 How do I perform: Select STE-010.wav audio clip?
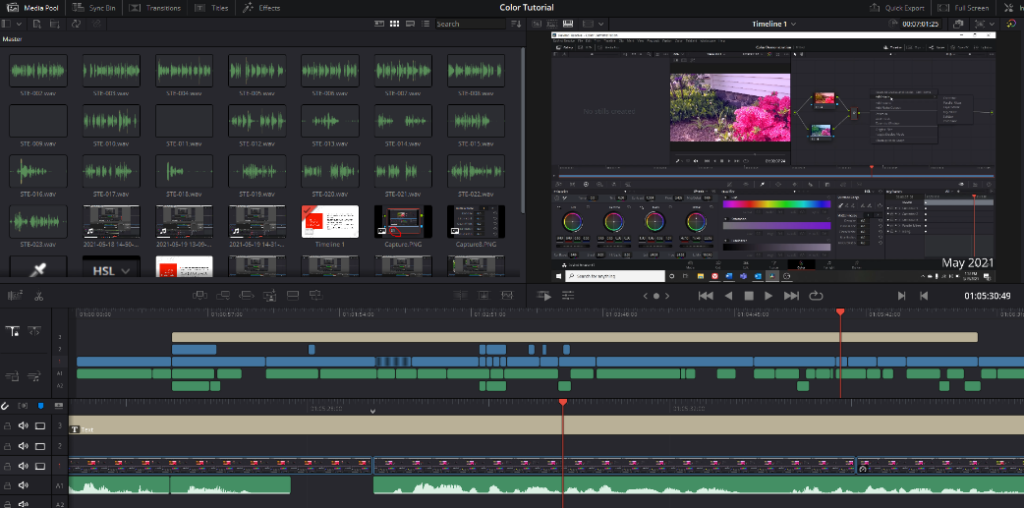click(x=111, y=121)
